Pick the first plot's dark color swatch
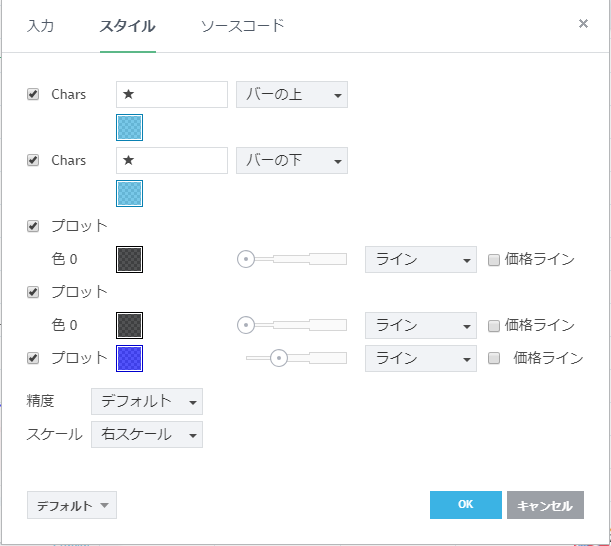The width and height of the screenshot is (611, 546). tap(130, 260)
